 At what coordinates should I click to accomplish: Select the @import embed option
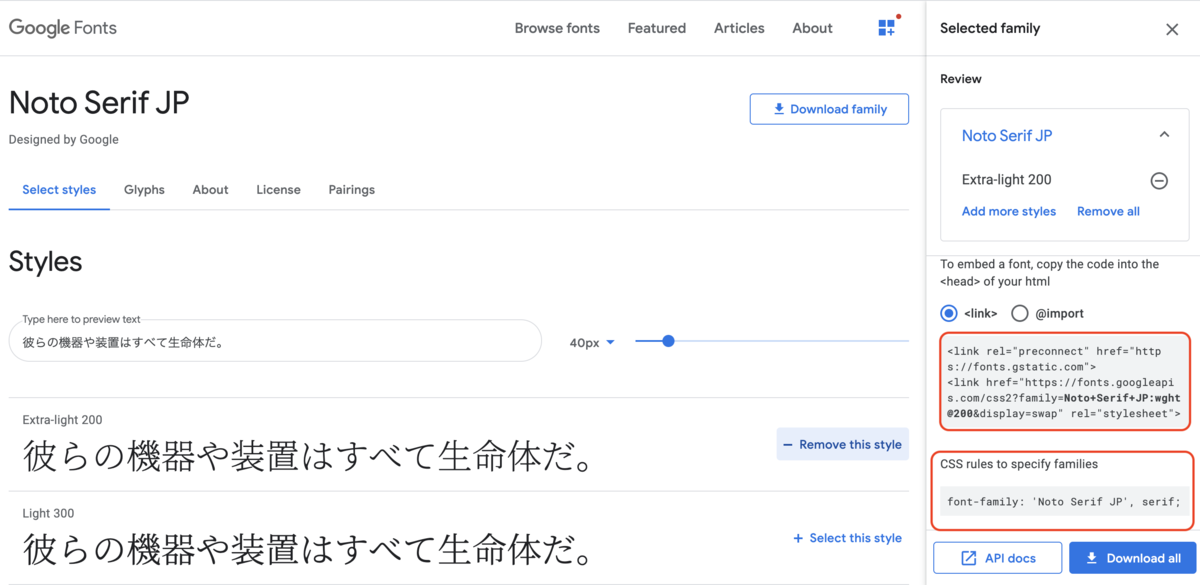(x=1020, y=313)
